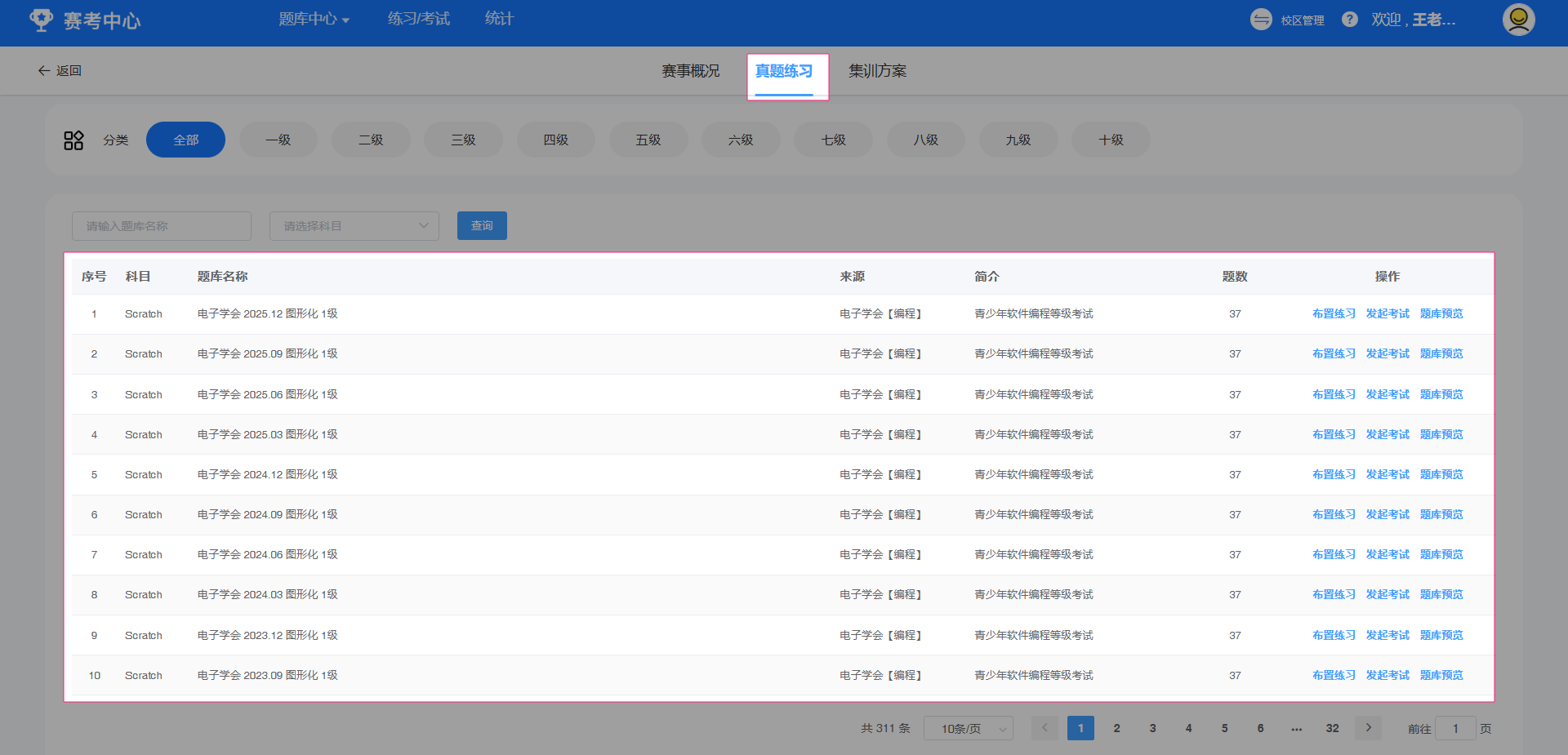Click the previous page arrow
Screen dimensions: 1568x755
[1045, 728]
